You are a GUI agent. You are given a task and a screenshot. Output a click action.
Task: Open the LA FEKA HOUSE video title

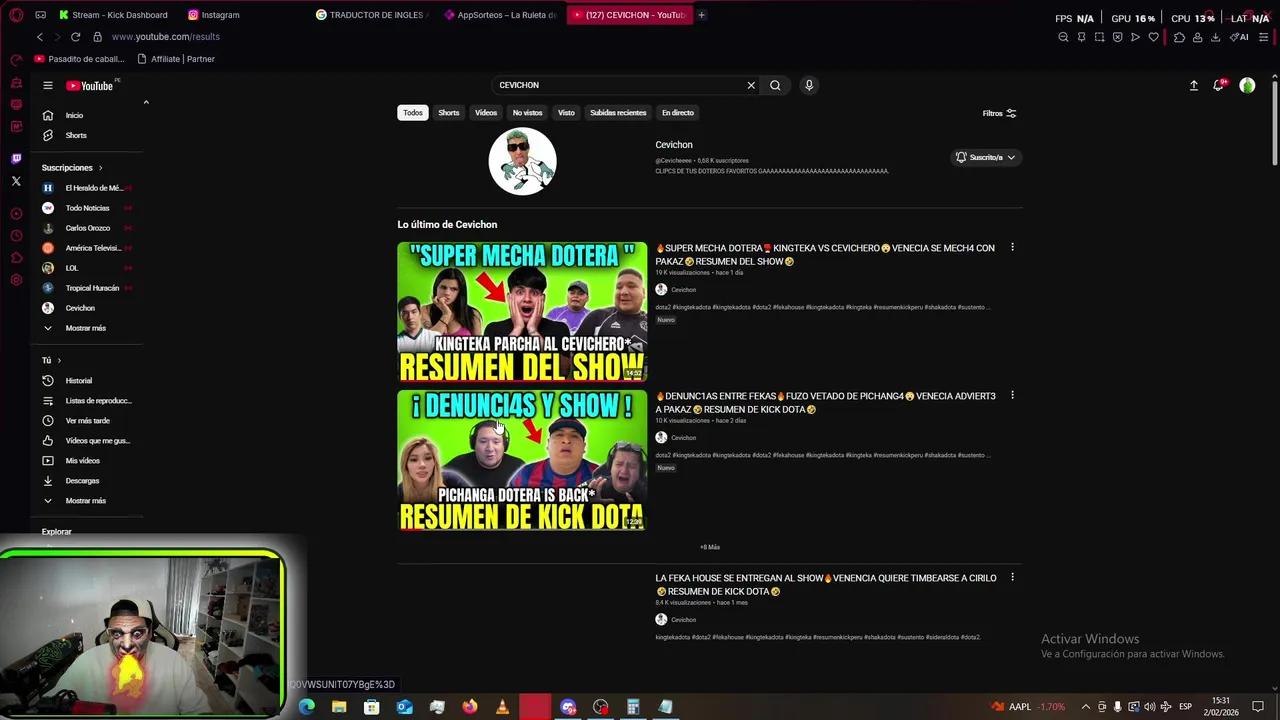826,584
